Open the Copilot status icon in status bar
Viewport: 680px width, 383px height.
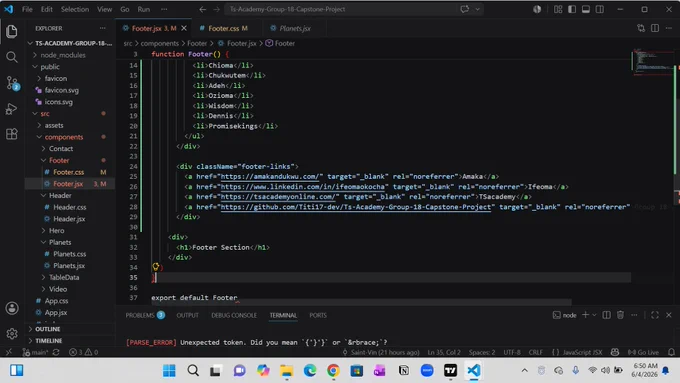click(615, 352)
